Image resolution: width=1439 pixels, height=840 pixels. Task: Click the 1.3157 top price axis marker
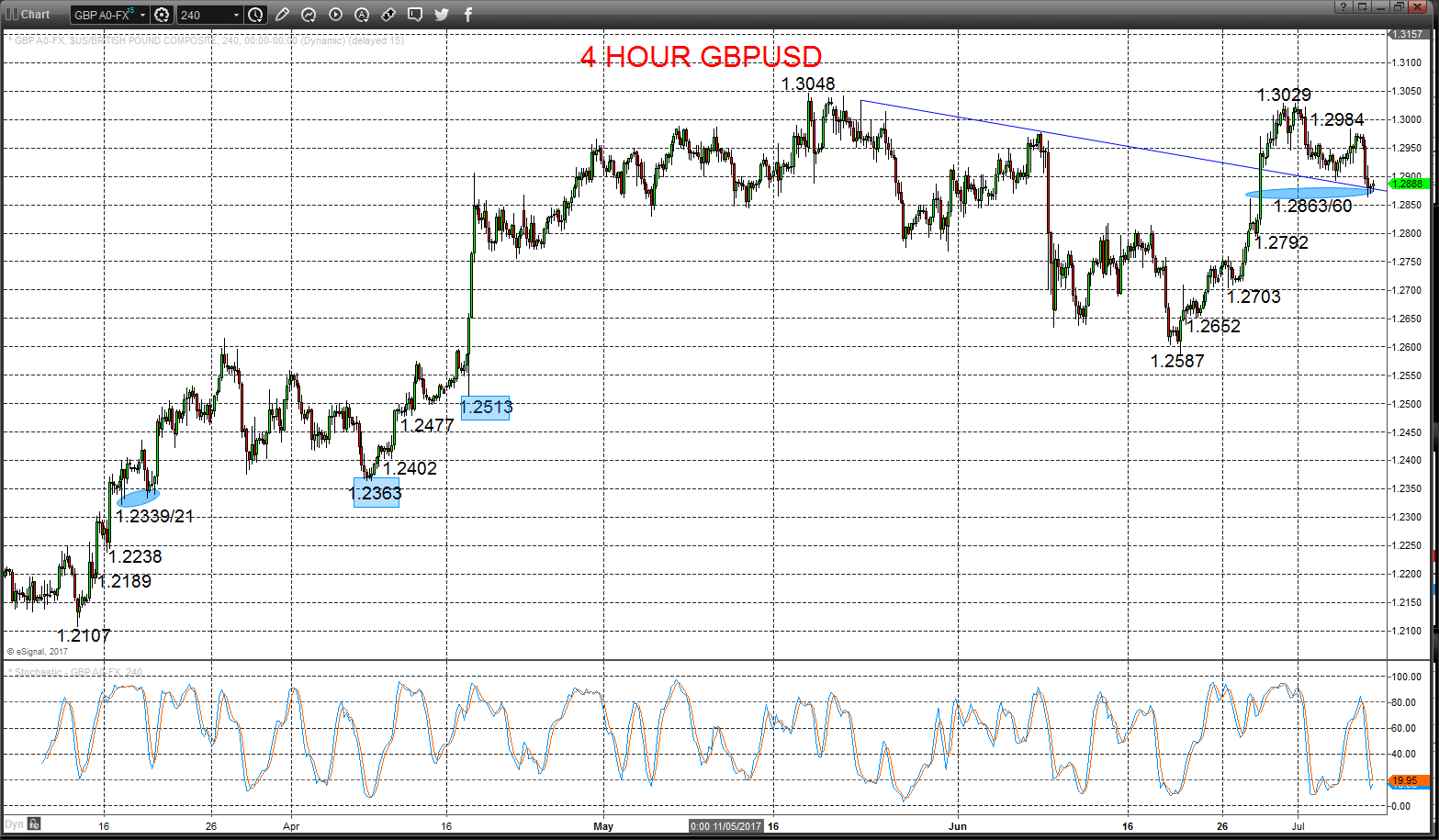(x=1407, y=34)
